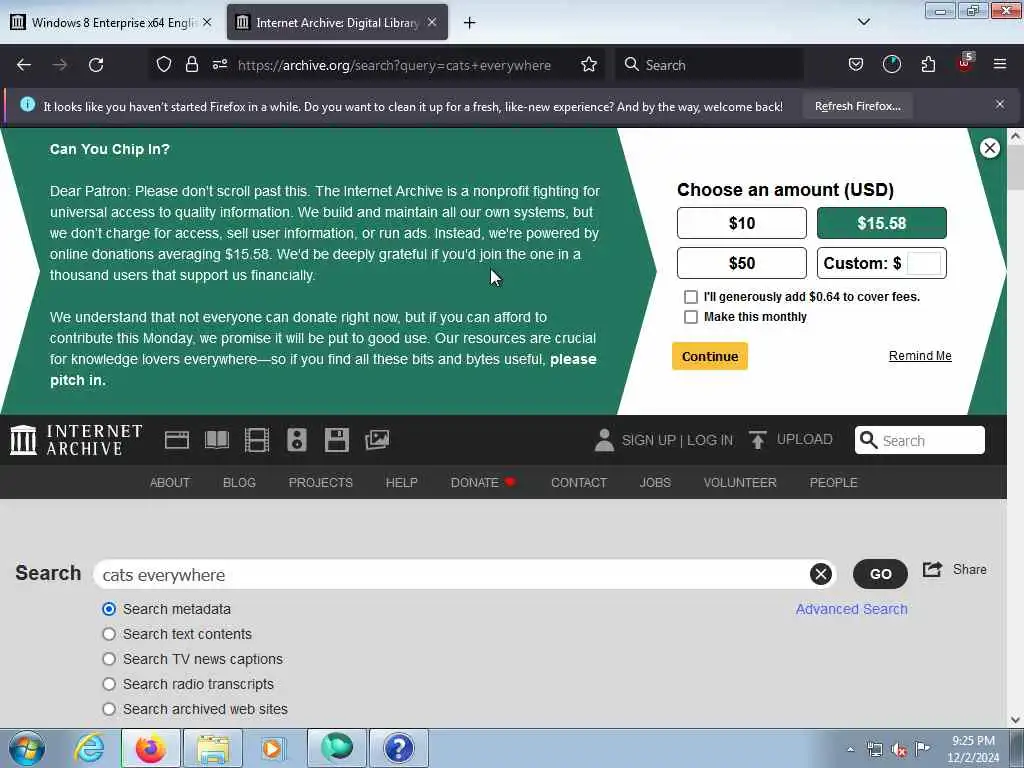This screenshot has height=768, width=1024.
Task: Open the tracking protection shield icon
Action: click(164, 65)
